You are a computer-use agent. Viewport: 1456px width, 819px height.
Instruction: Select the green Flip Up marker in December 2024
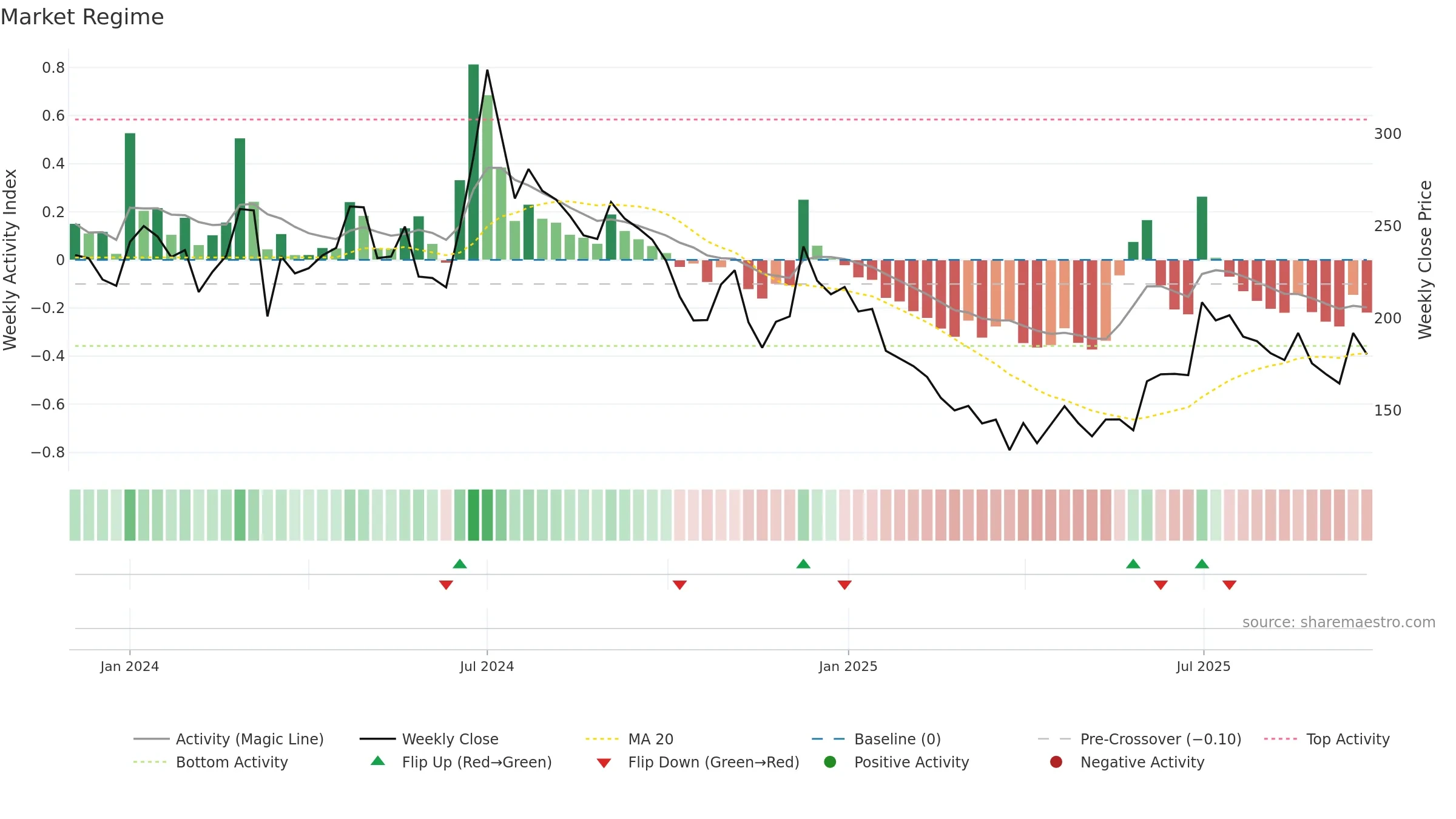click(x=803, y=564)
